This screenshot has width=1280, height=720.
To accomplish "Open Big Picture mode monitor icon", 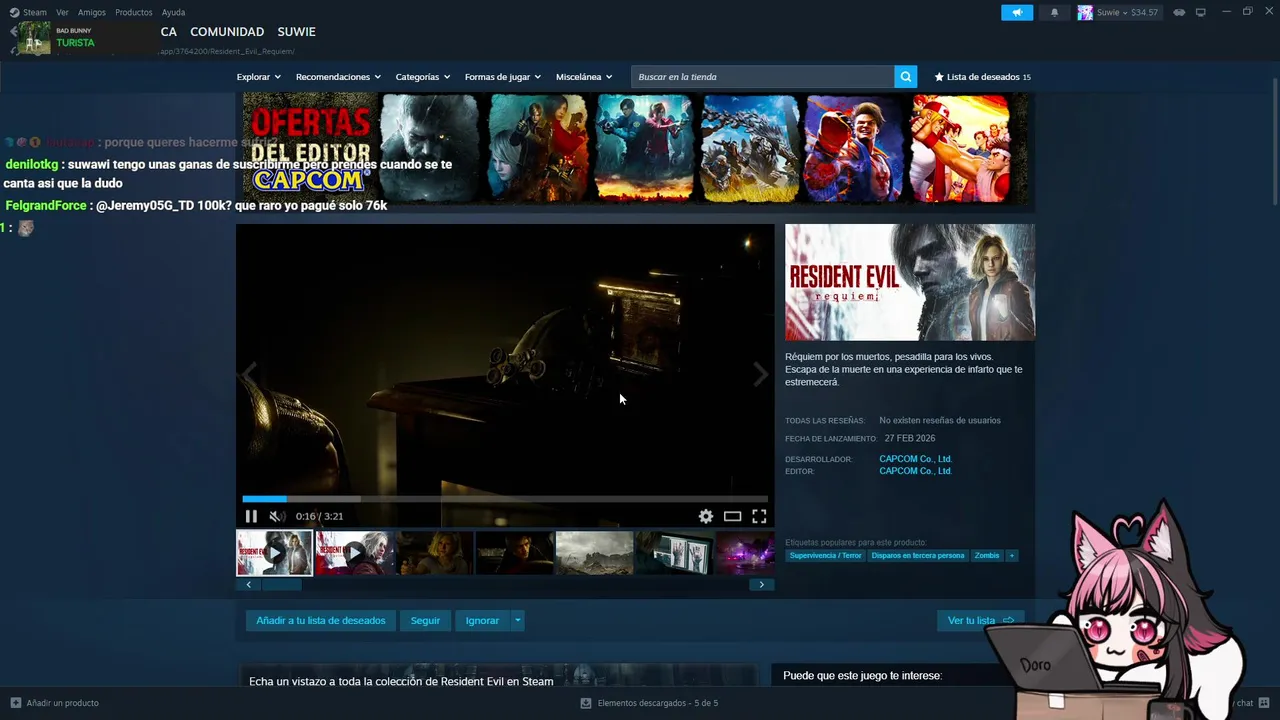I will pyautogui.click(x=1201, y=12).
